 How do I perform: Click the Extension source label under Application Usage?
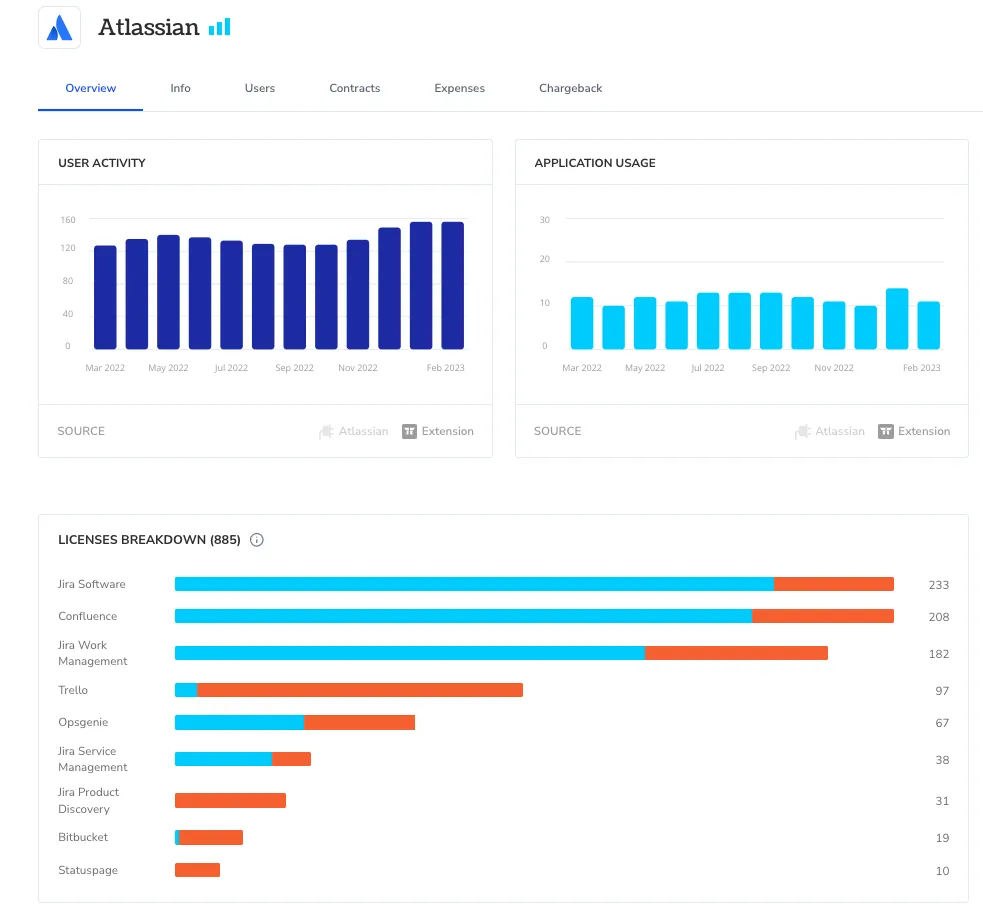[924, 431]
